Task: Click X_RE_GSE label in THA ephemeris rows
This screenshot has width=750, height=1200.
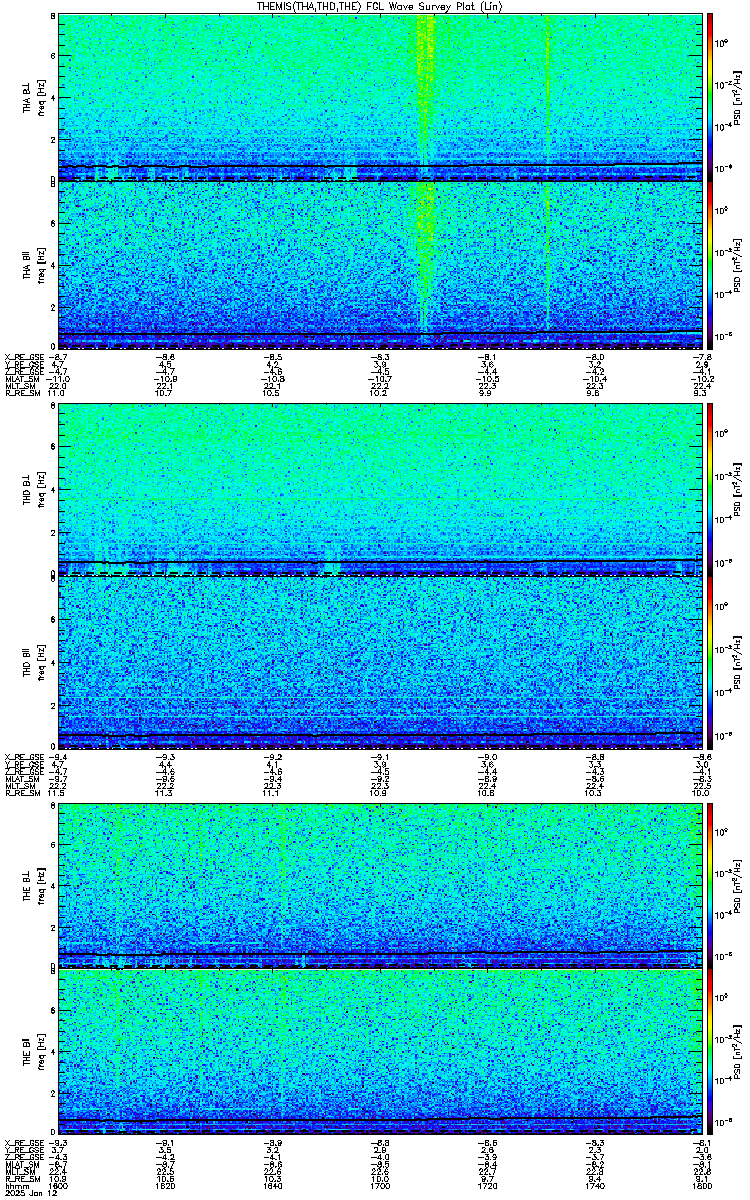Action: click(x=23, y=355)
